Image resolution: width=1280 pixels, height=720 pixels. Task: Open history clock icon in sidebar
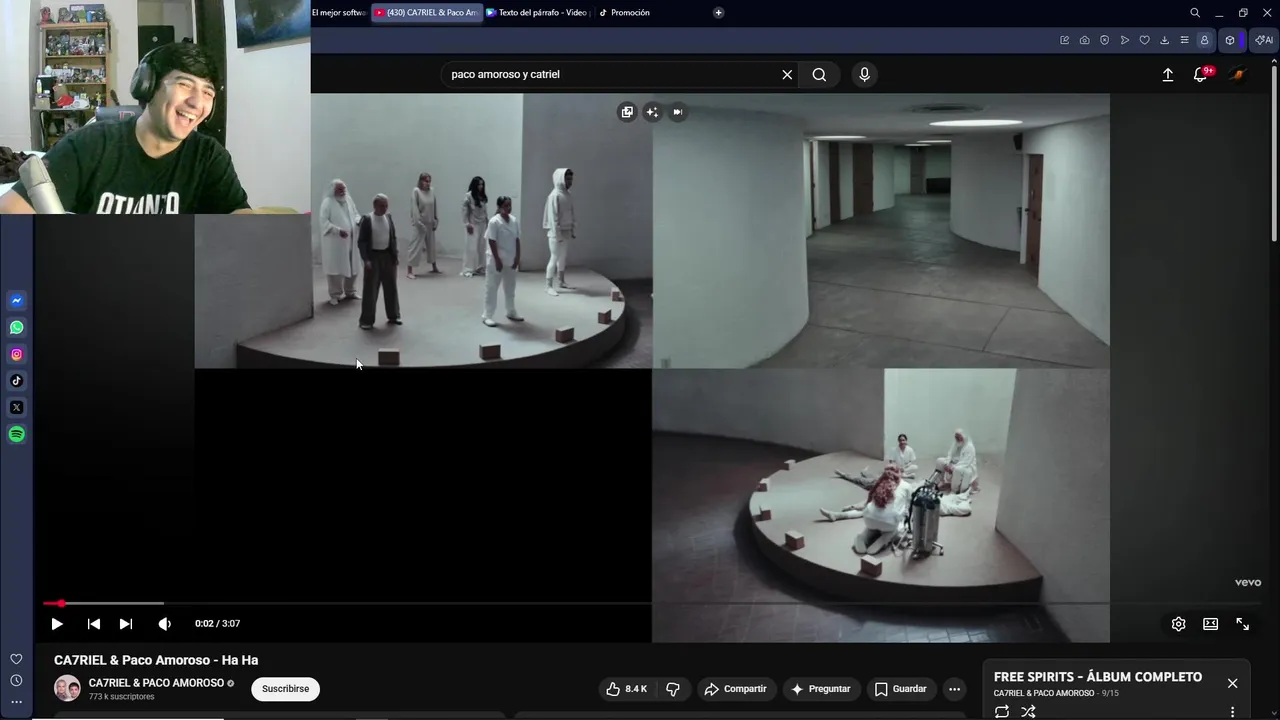[16, 680]
